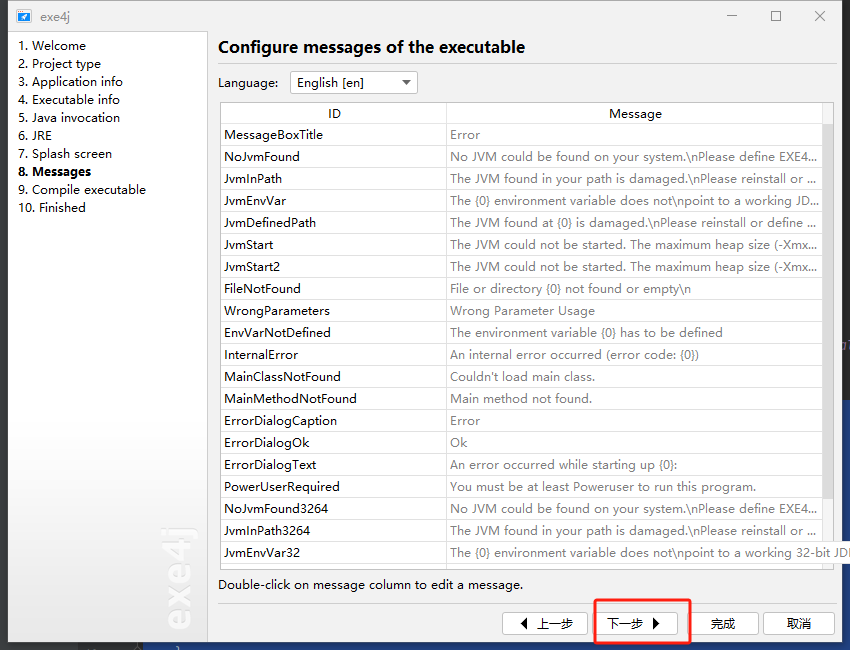Viewport: 850px width, 650px height.
Task: Click the ID column header
Action: (x=333, y=113)
